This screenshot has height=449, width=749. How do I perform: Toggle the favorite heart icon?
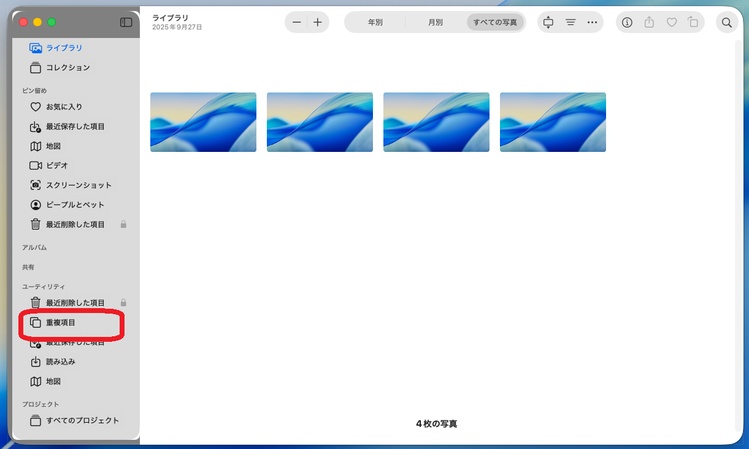tap(671, 22)
